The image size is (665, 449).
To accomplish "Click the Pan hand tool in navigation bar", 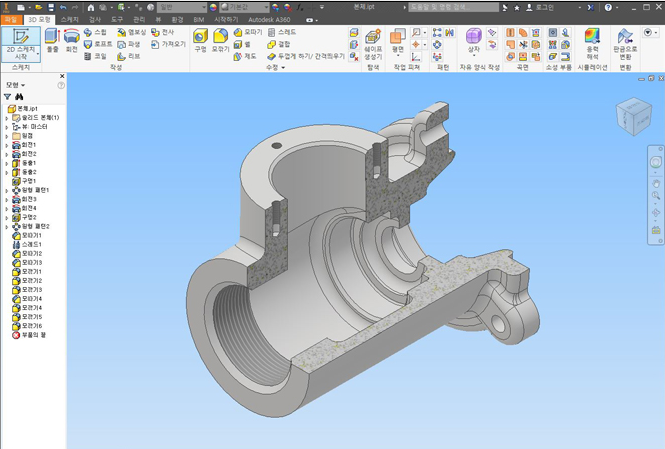I will click(656, 183).
